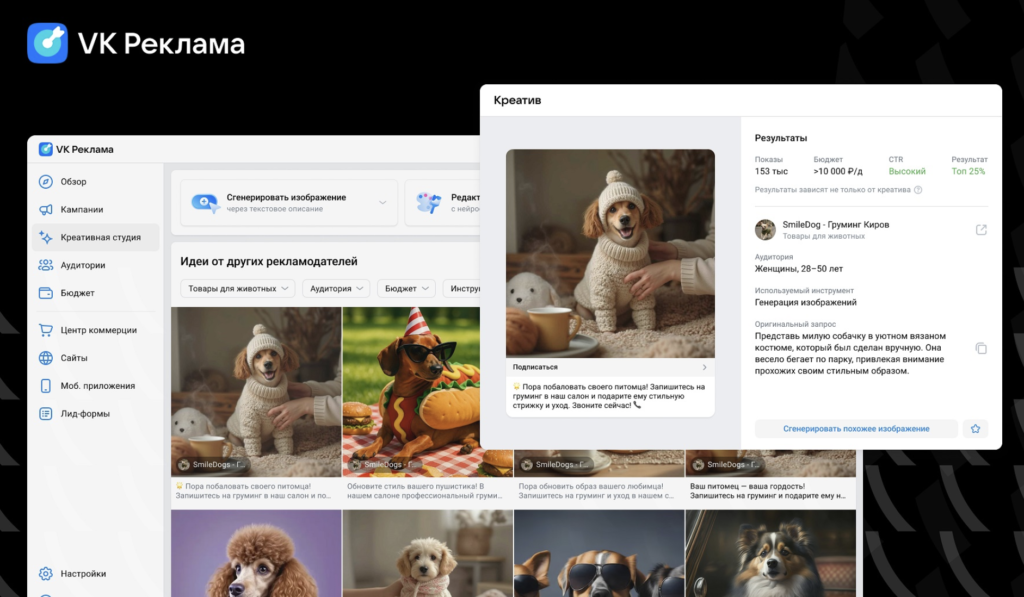Add creative to favorites with star icon
Screen dimensions: 1024x597
point(975,428)
